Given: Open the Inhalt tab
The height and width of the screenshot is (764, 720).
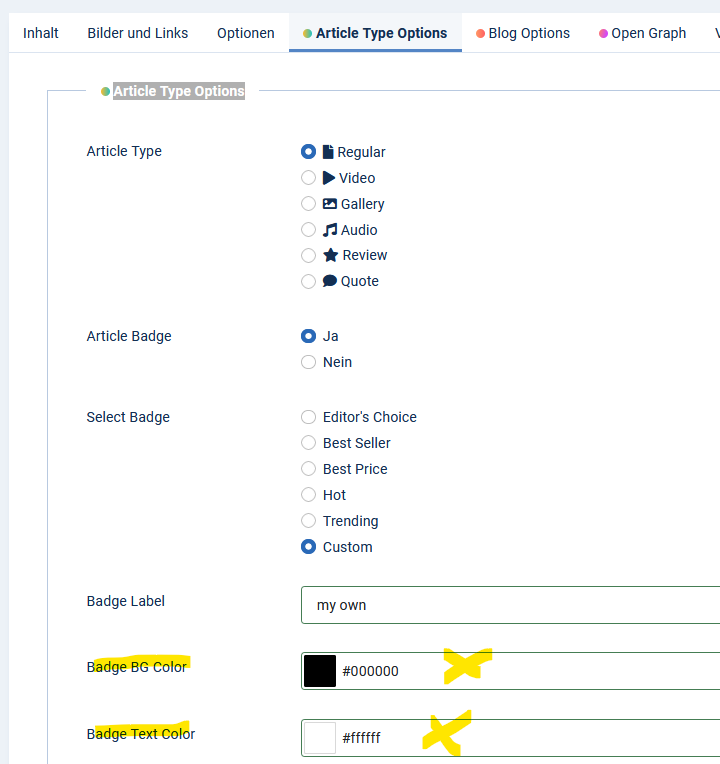Looking at the screenshot, I should tap(40, 33).
